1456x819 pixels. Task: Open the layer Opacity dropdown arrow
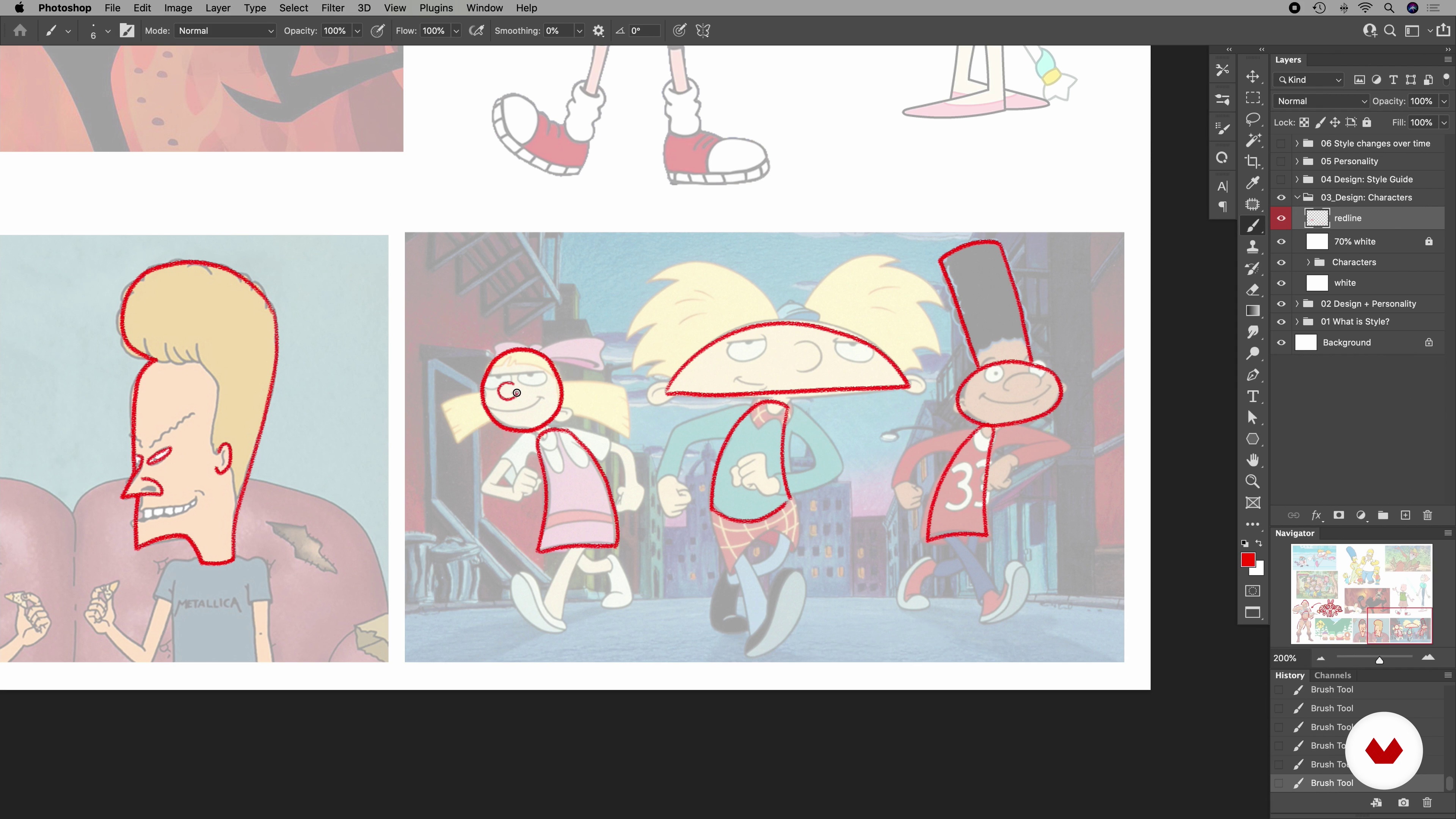pyautogui.click(x=1444, y=101)
